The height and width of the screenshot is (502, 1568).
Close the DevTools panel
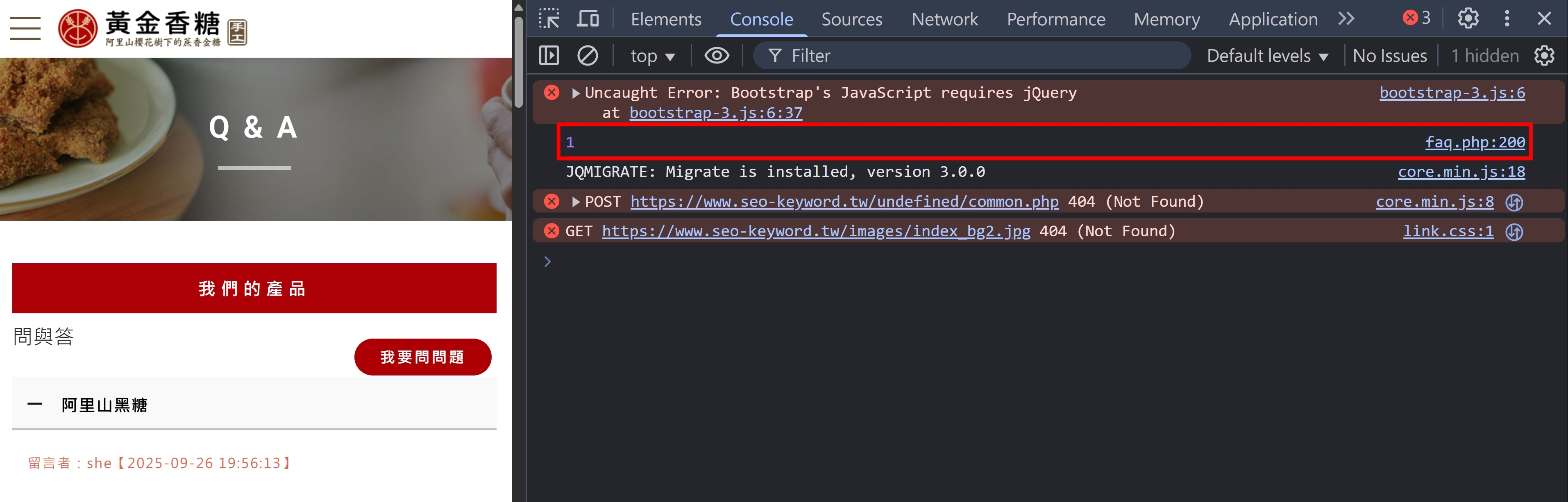tap(1544, 18)
